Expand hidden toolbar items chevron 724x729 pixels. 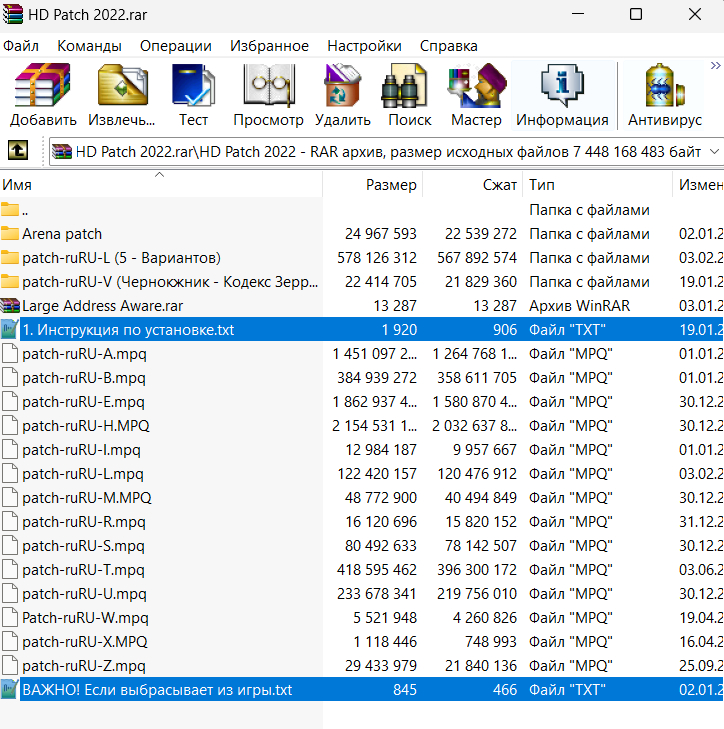click(x=714, y=67)
